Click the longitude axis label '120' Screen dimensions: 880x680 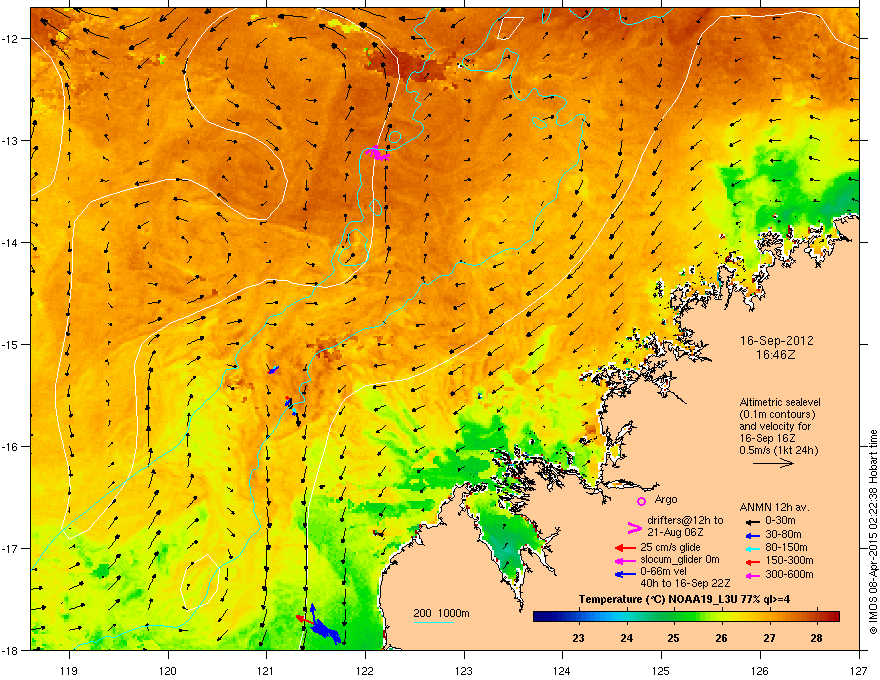tap(168, 670)
